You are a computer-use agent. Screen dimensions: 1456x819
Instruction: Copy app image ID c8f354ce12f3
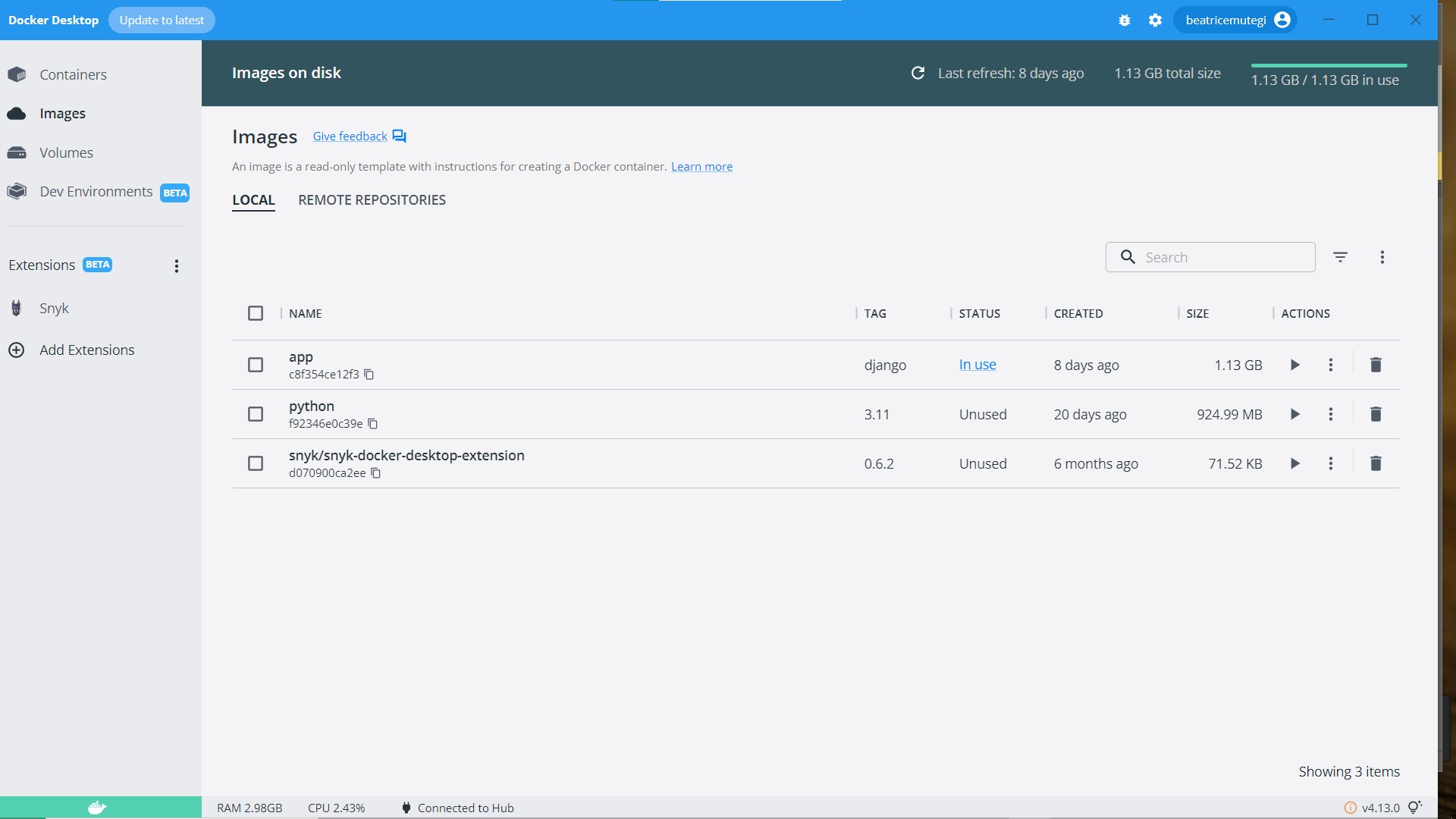(369, 375)
